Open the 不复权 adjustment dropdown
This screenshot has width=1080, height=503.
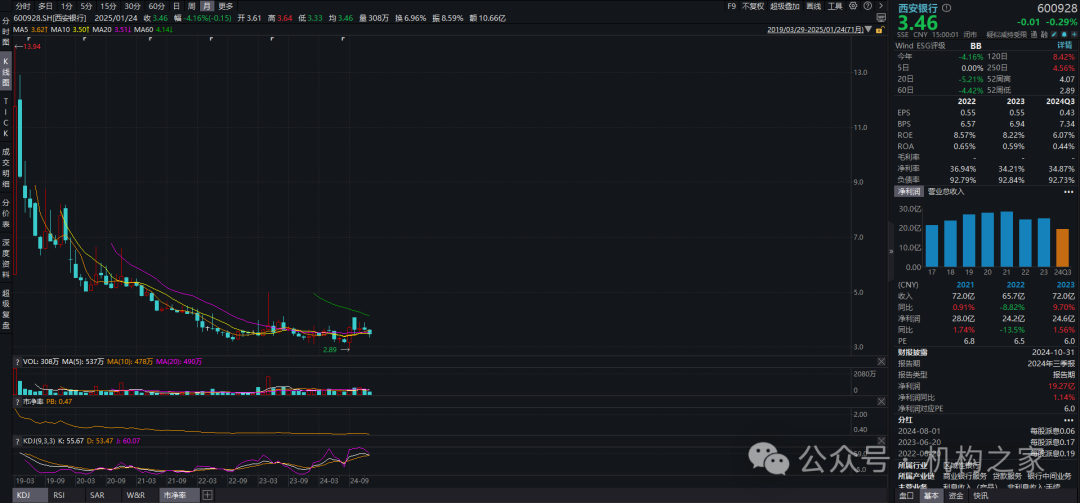pos(754,6)
